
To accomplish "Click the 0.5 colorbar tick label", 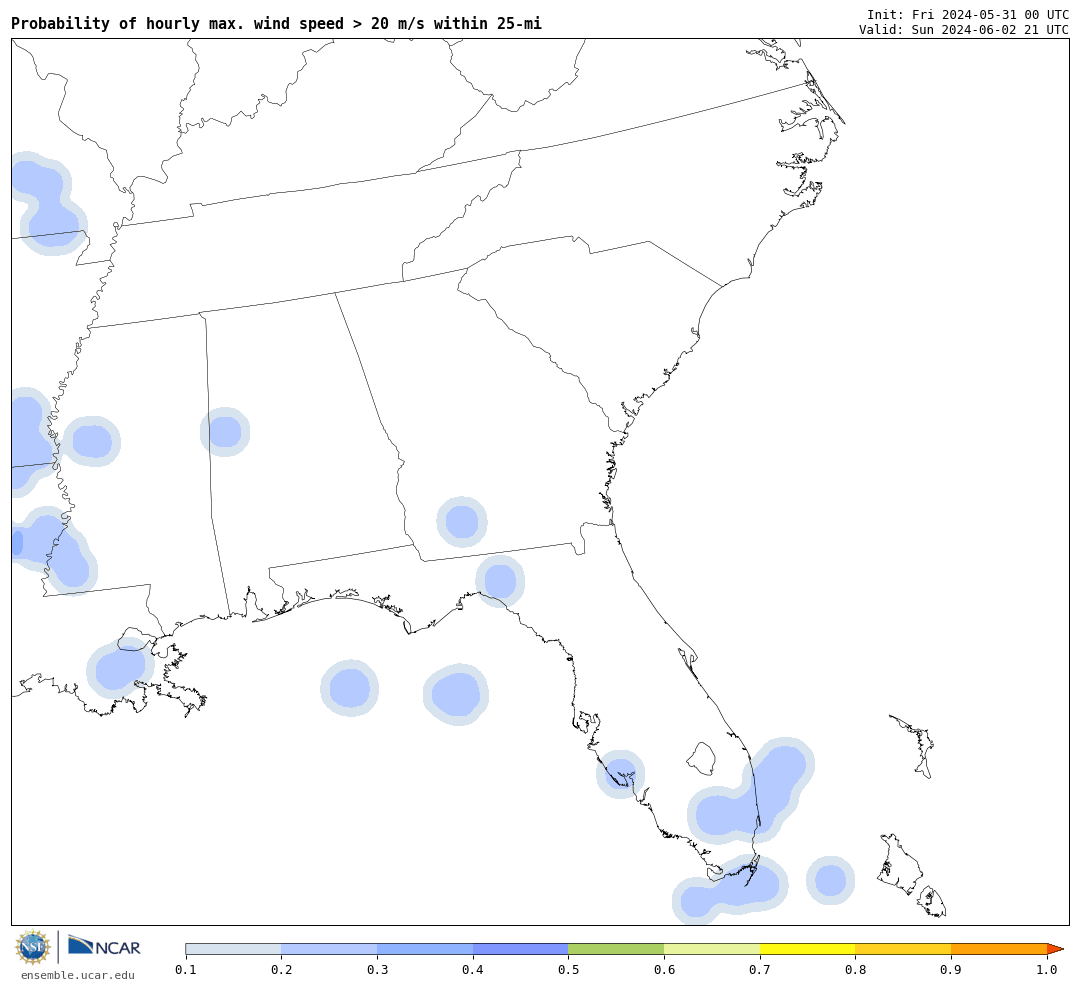I will (568, 970).
